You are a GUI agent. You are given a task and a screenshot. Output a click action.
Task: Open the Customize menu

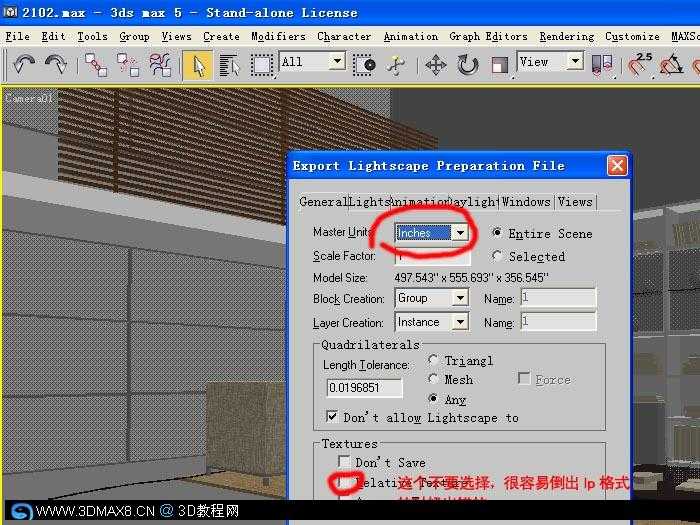[632, 37]
